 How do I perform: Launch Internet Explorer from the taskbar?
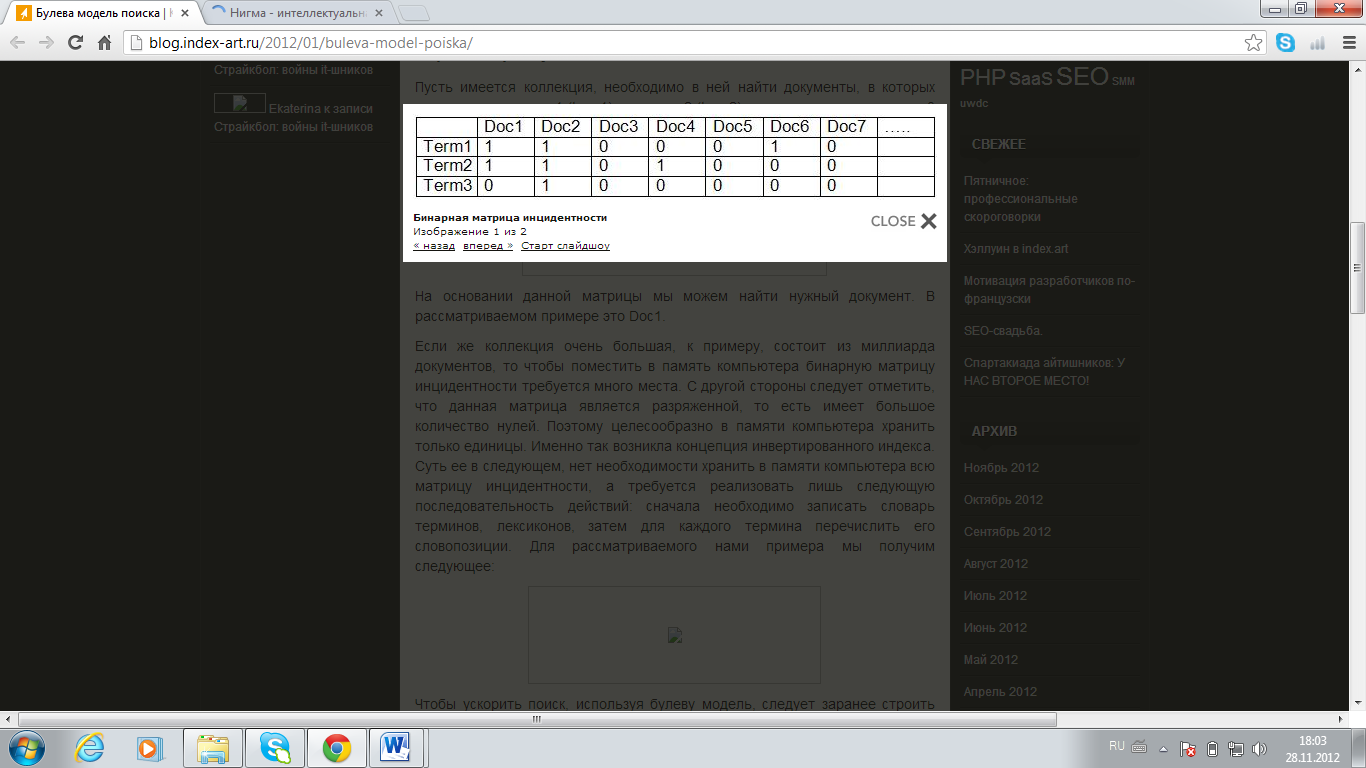pyautogui.click(x=90, y=748)
